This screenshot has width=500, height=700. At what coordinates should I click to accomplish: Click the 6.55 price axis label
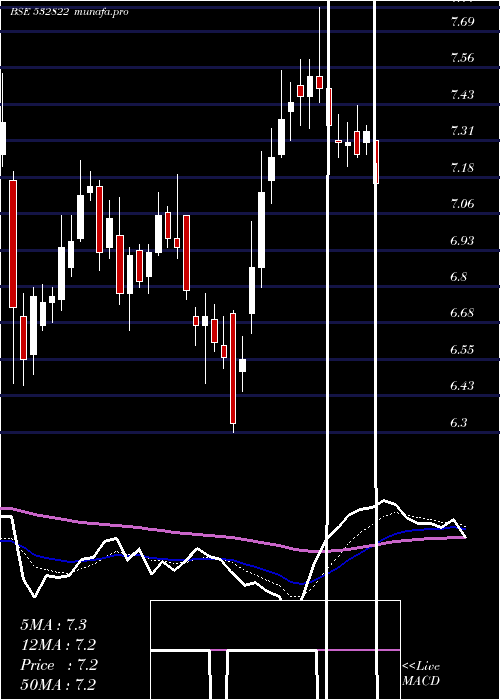(x=462, y=349)
